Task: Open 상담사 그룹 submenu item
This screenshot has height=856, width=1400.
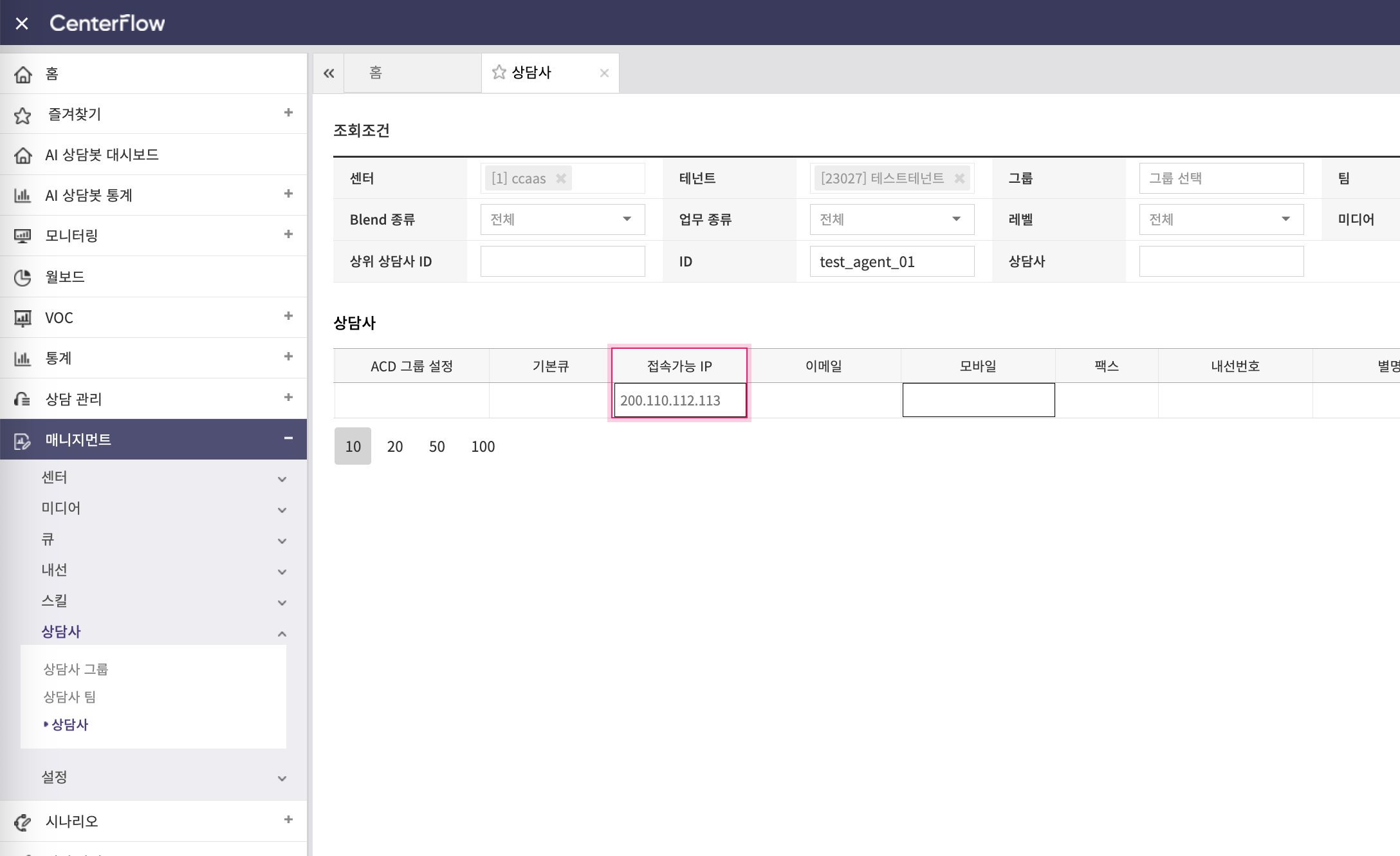Action: 76,669
